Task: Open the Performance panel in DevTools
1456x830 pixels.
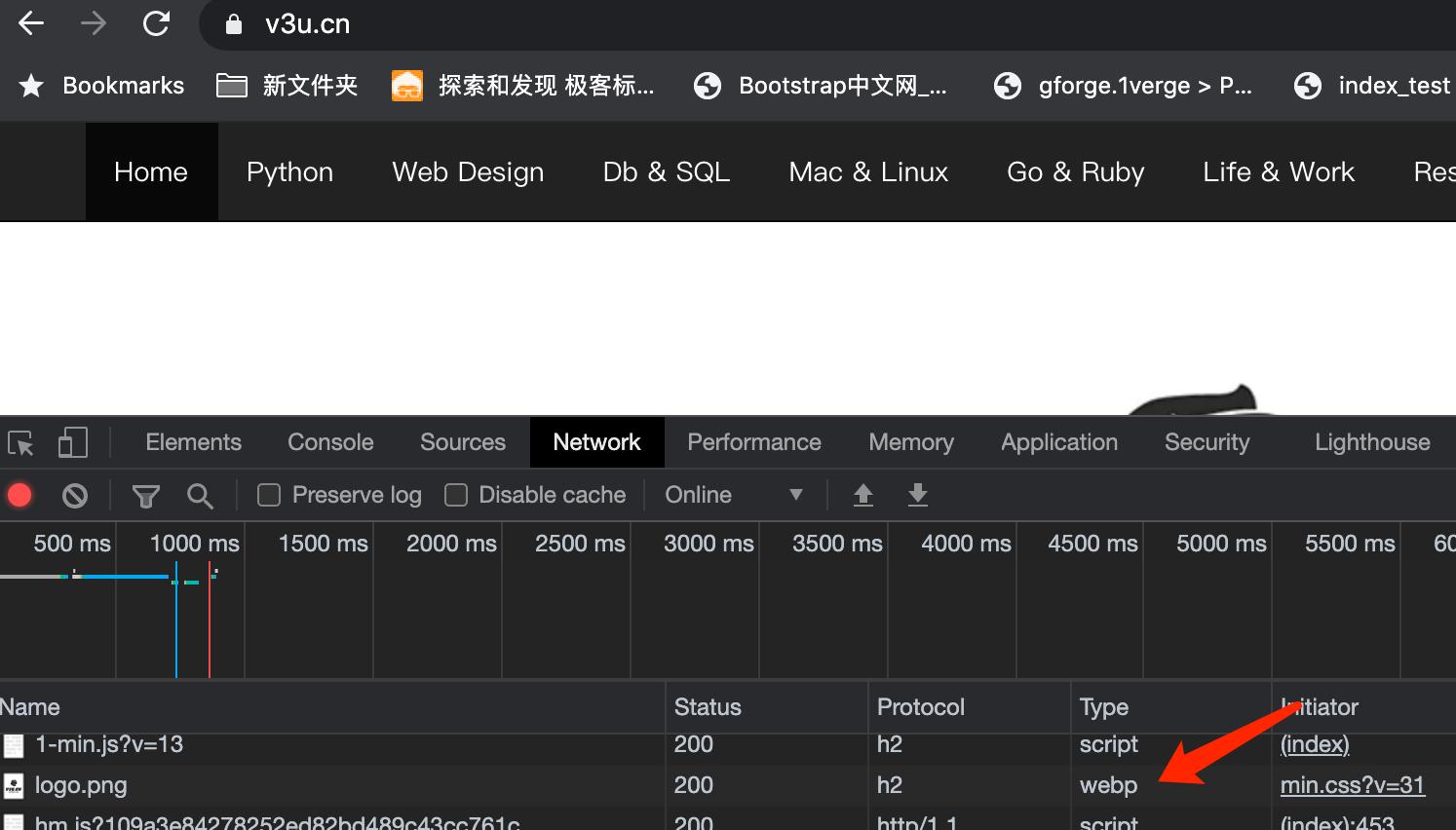Action: click(752, 442)
